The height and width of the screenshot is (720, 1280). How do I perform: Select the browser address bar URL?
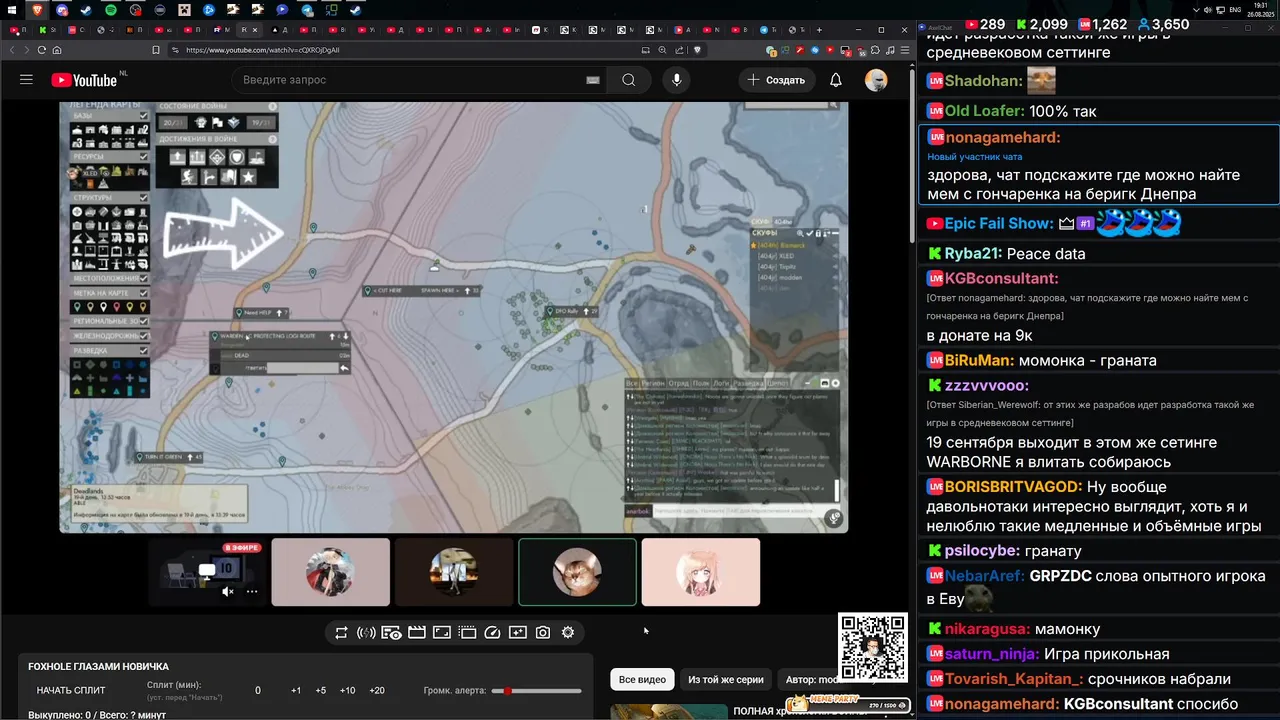pos(263,50)
